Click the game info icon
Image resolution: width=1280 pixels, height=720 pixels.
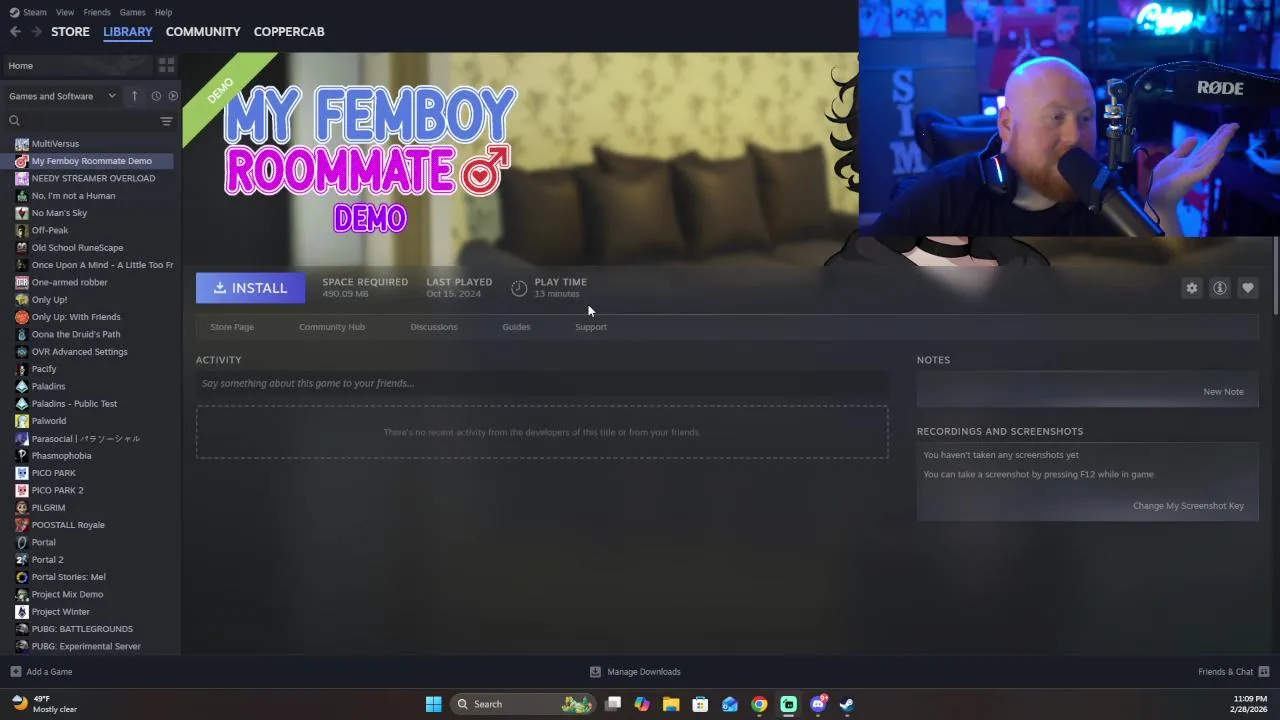point(1220,288)
